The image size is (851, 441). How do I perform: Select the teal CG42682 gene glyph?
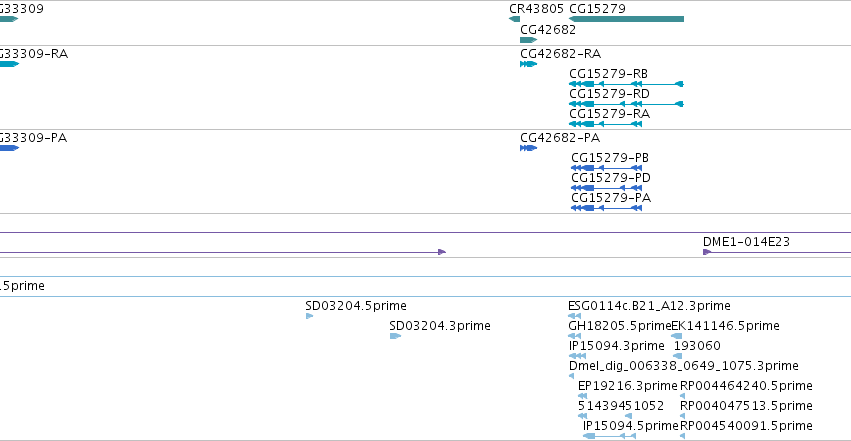click(x=529, y=40)
